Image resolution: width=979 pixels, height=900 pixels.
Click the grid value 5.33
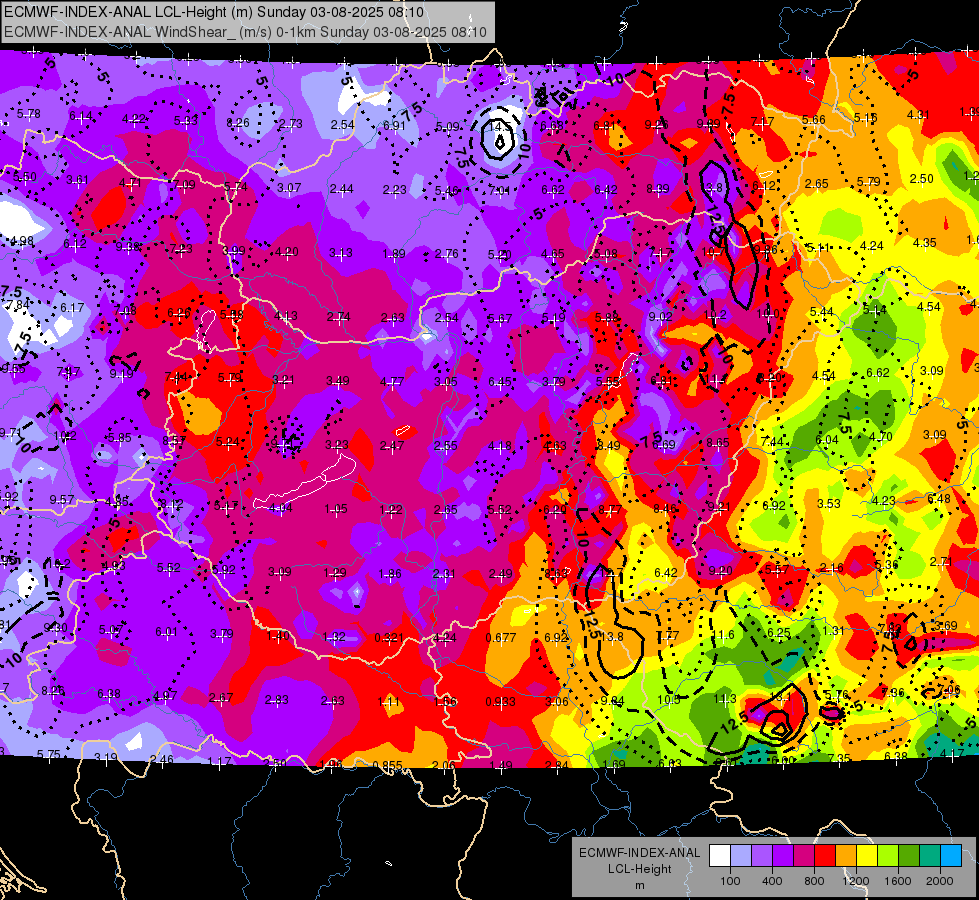(186, 121)
